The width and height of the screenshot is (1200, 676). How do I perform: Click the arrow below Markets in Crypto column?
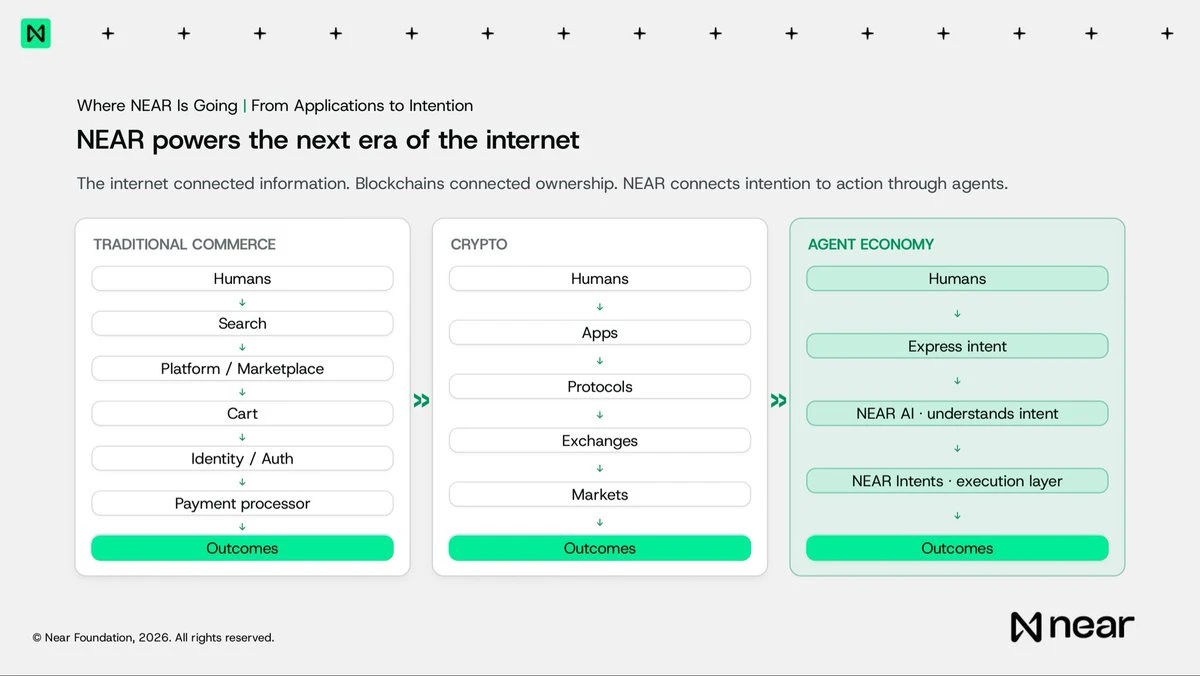pos(600,522)
